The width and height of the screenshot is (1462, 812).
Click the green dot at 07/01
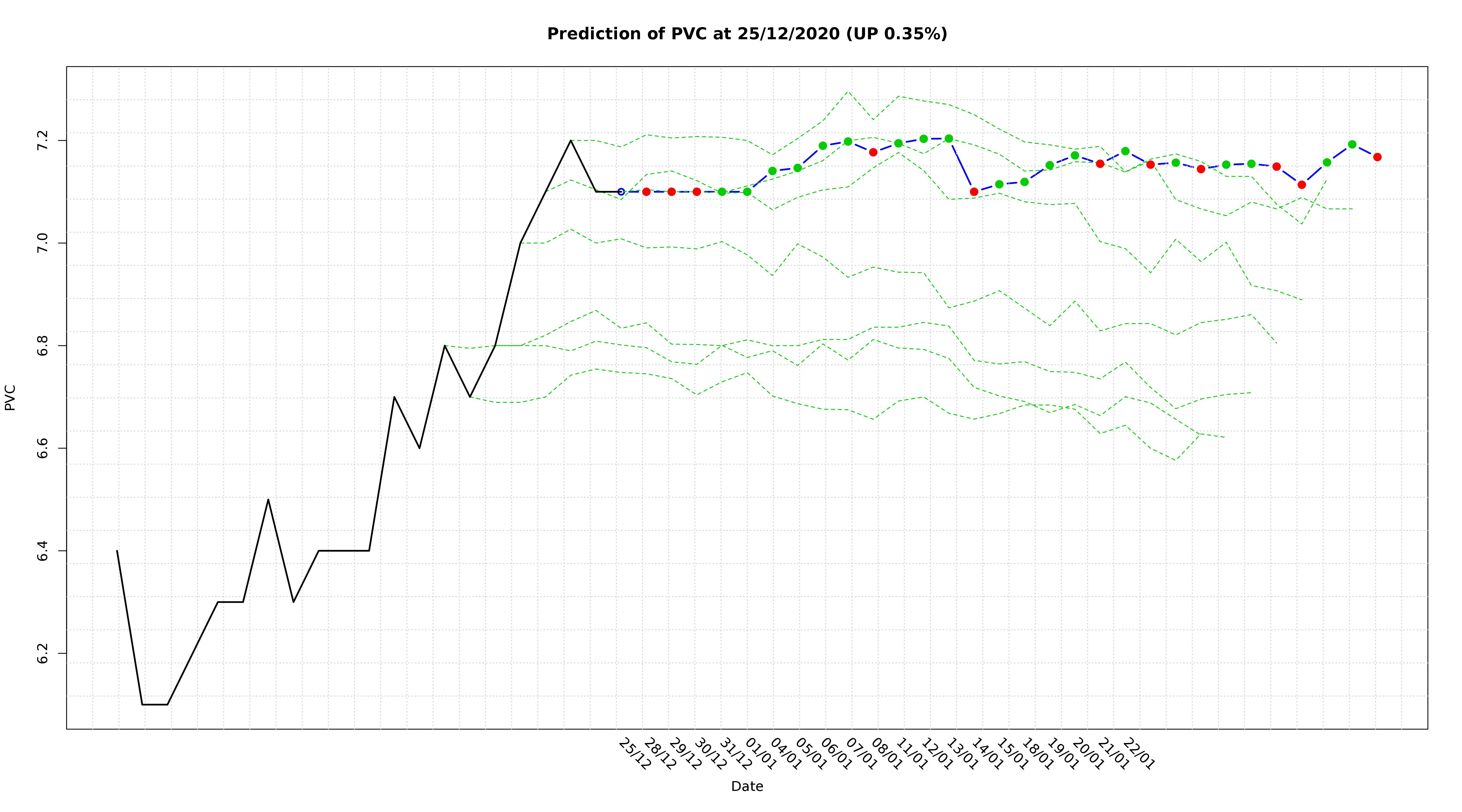pyautogui.click(x=848, y=141)
